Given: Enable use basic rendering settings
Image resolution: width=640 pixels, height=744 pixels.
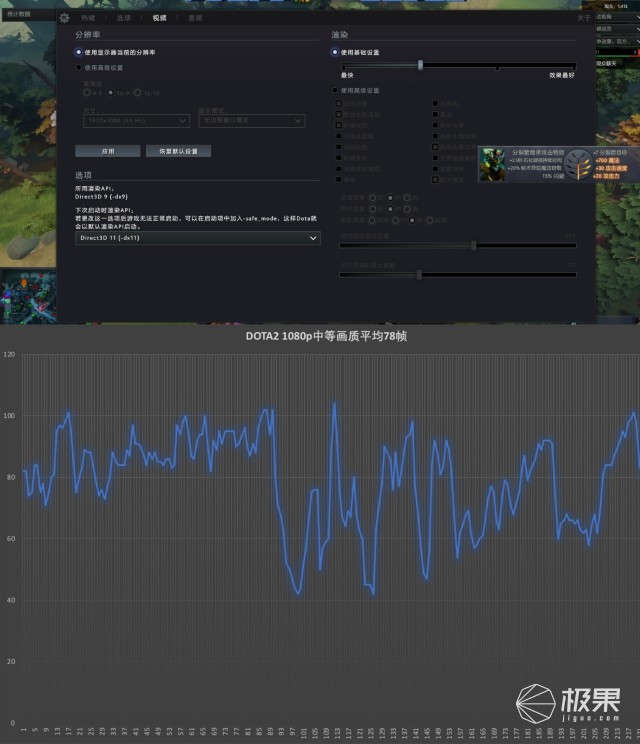Looking at the screenshot, I should 335,52.
